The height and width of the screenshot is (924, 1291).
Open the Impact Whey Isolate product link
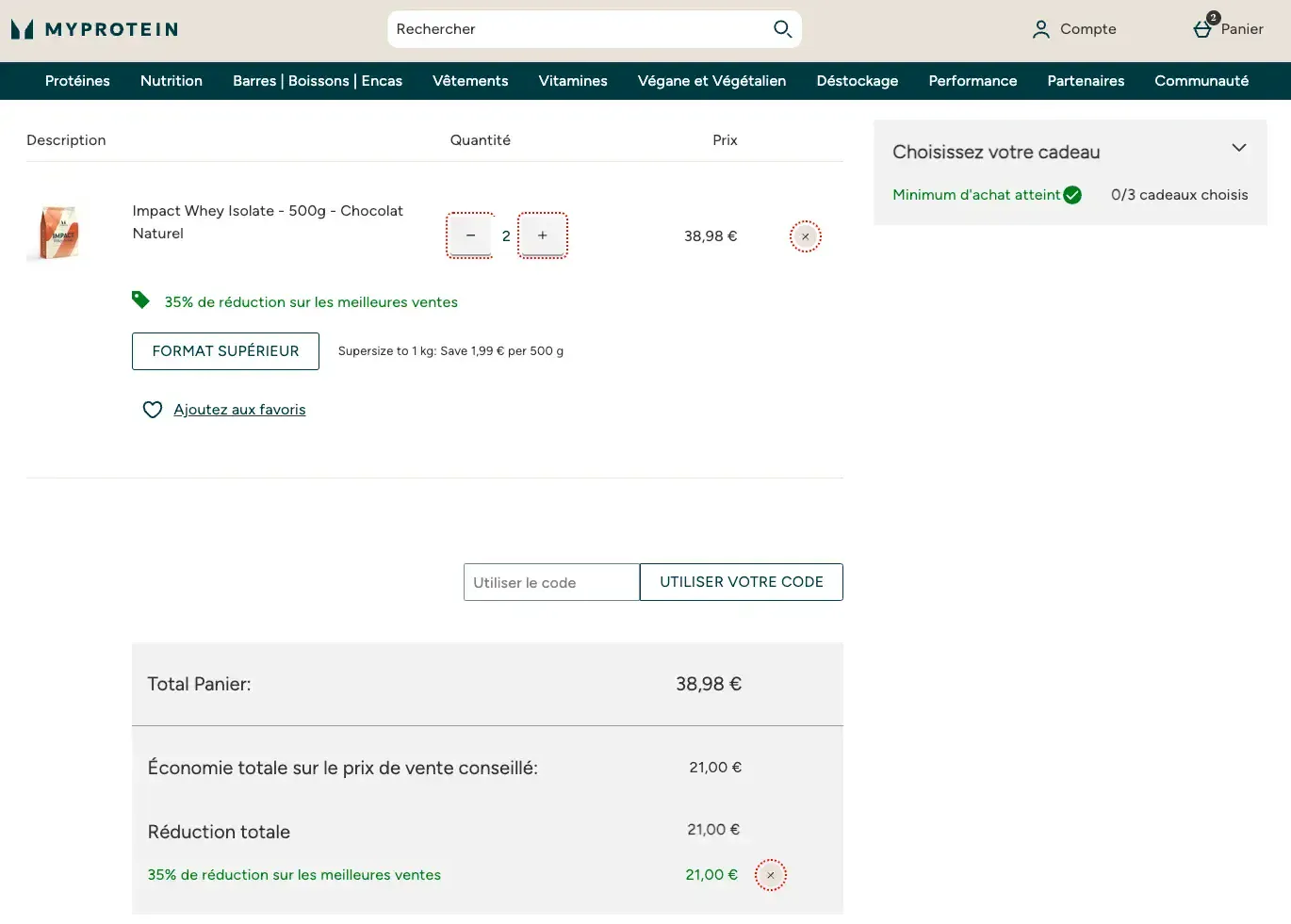[x=268, y=222]
